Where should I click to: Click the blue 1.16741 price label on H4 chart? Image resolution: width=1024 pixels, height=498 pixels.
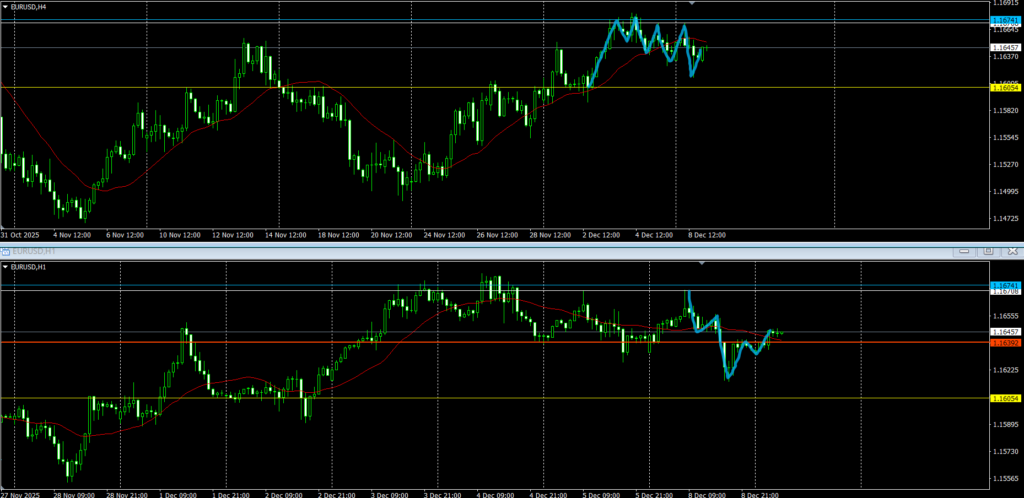pos(1005,20)
